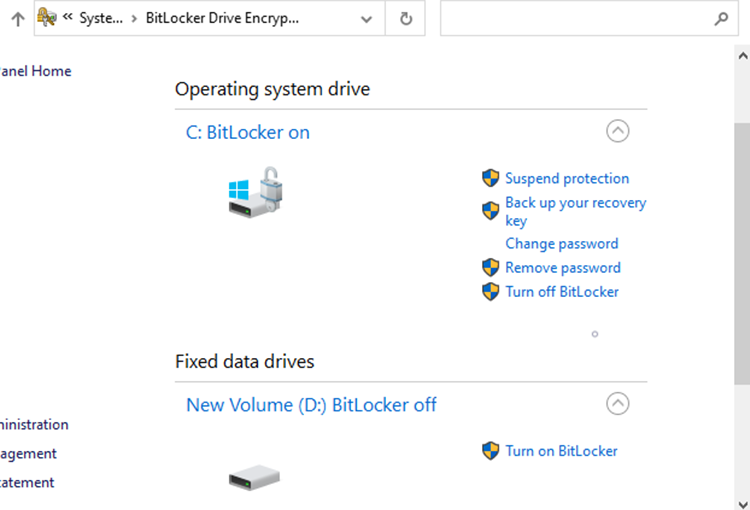This screenshot has width=750, height=510.
Task: Refresh the Control Panel page
Action: click(x=405, y=18)
